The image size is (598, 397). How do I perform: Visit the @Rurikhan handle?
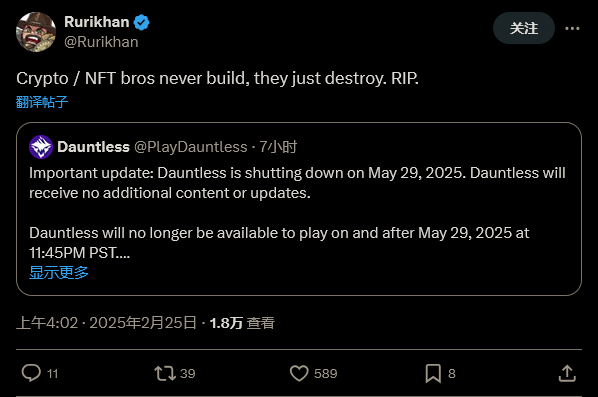point(101,42)
